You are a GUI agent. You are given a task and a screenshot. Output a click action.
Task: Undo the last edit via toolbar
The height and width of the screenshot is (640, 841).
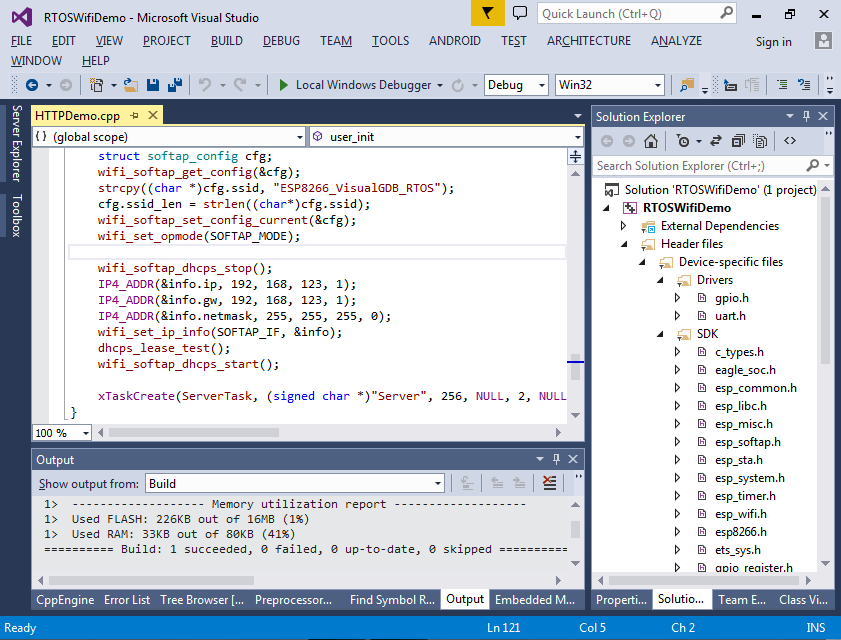pos(205,85)
